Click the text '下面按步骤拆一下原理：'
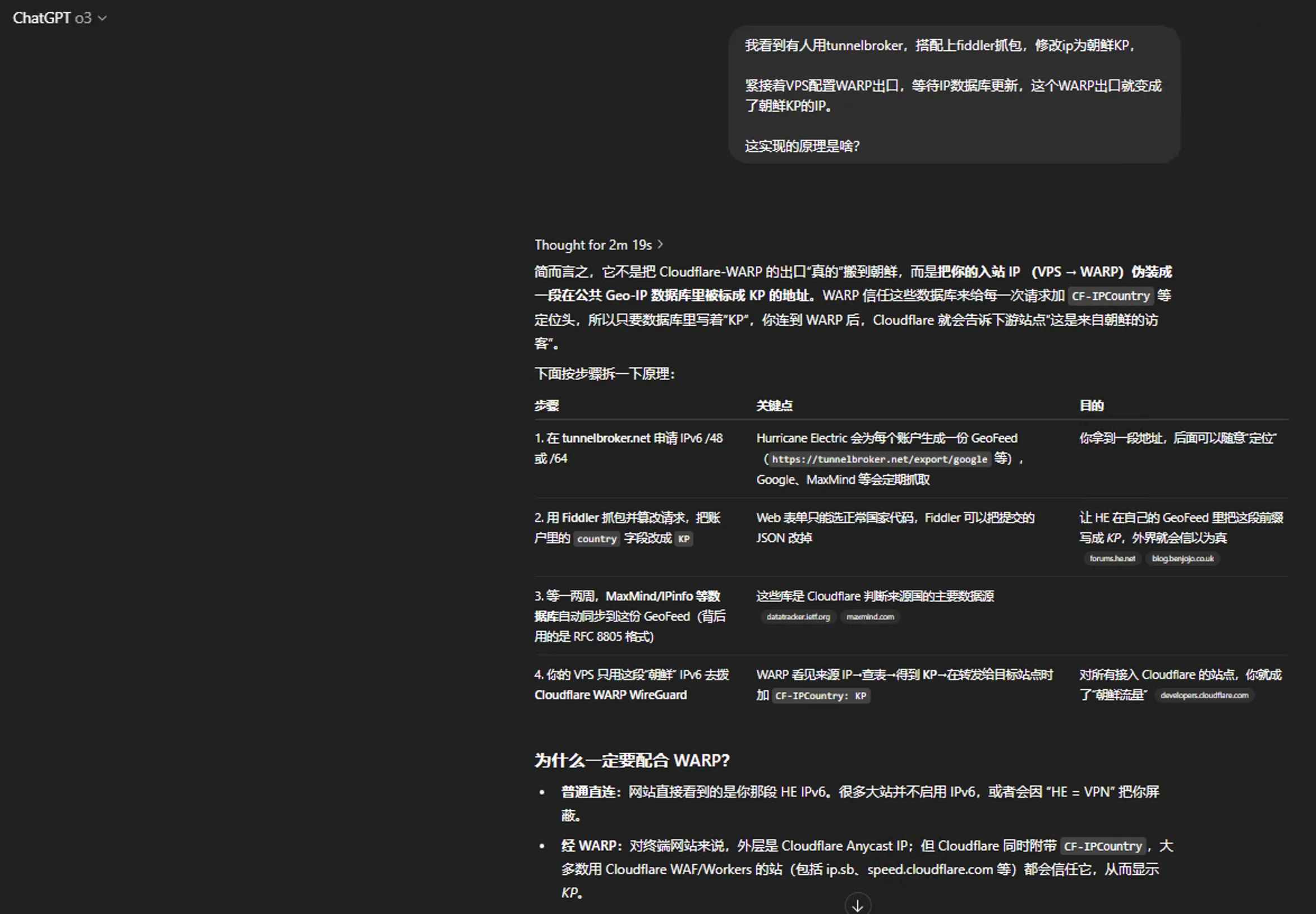The image size is (1316, 914). [x=605, y=374]
